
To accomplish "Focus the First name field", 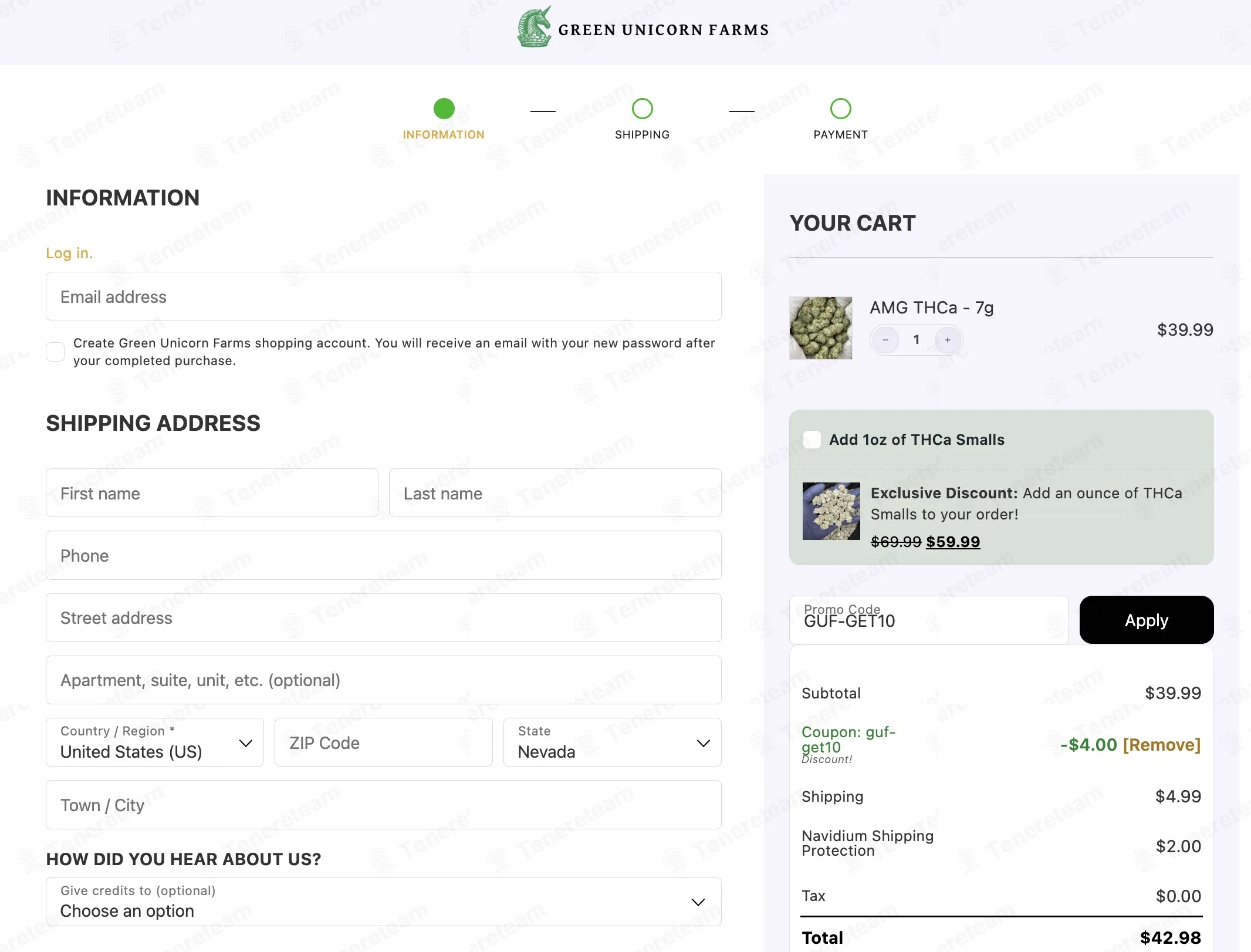I will 212,493.
